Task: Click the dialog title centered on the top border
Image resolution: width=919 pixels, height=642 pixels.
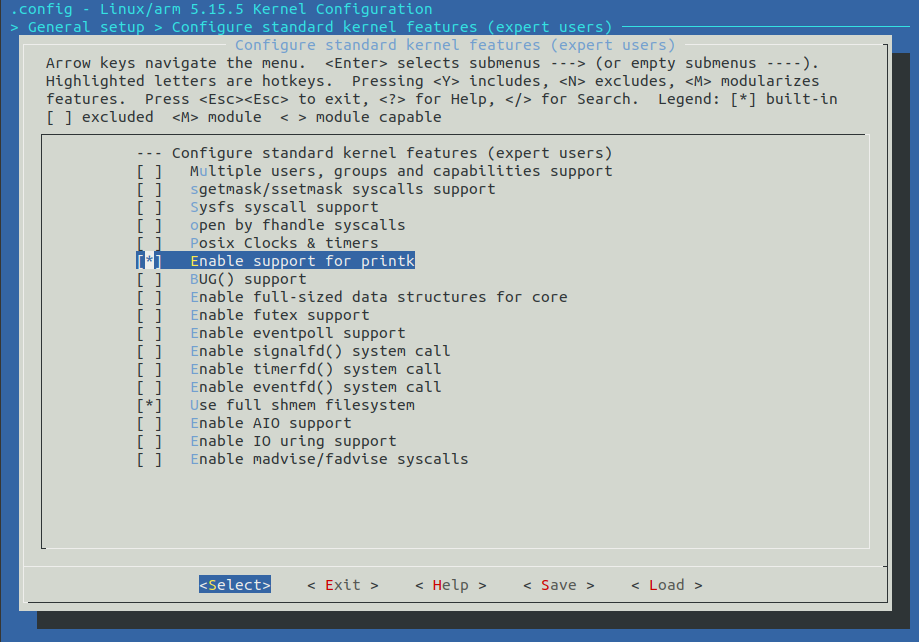Action: 455,45
